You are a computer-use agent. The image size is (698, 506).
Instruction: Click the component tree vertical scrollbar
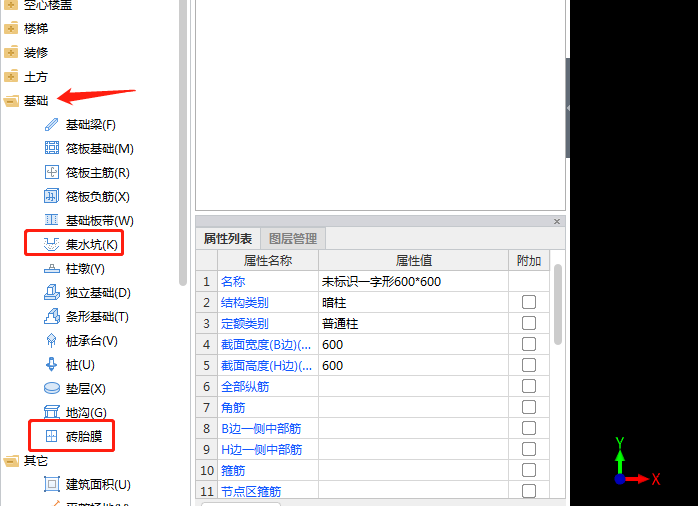183,142
